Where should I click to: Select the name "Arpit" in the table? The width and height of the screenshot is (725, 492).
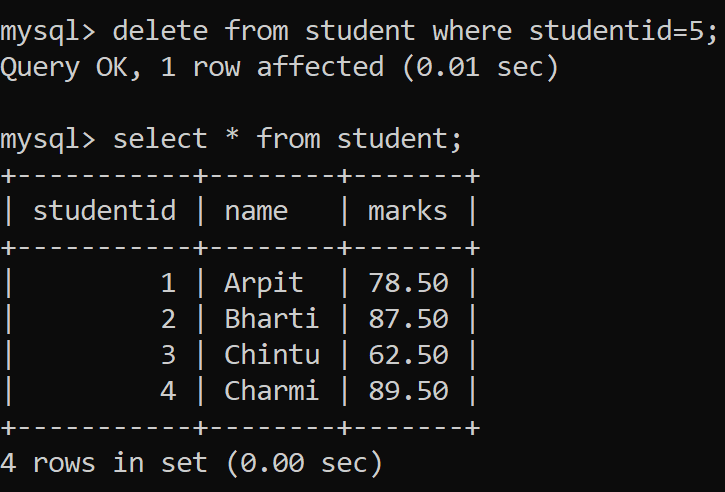[x=263, y=283]
